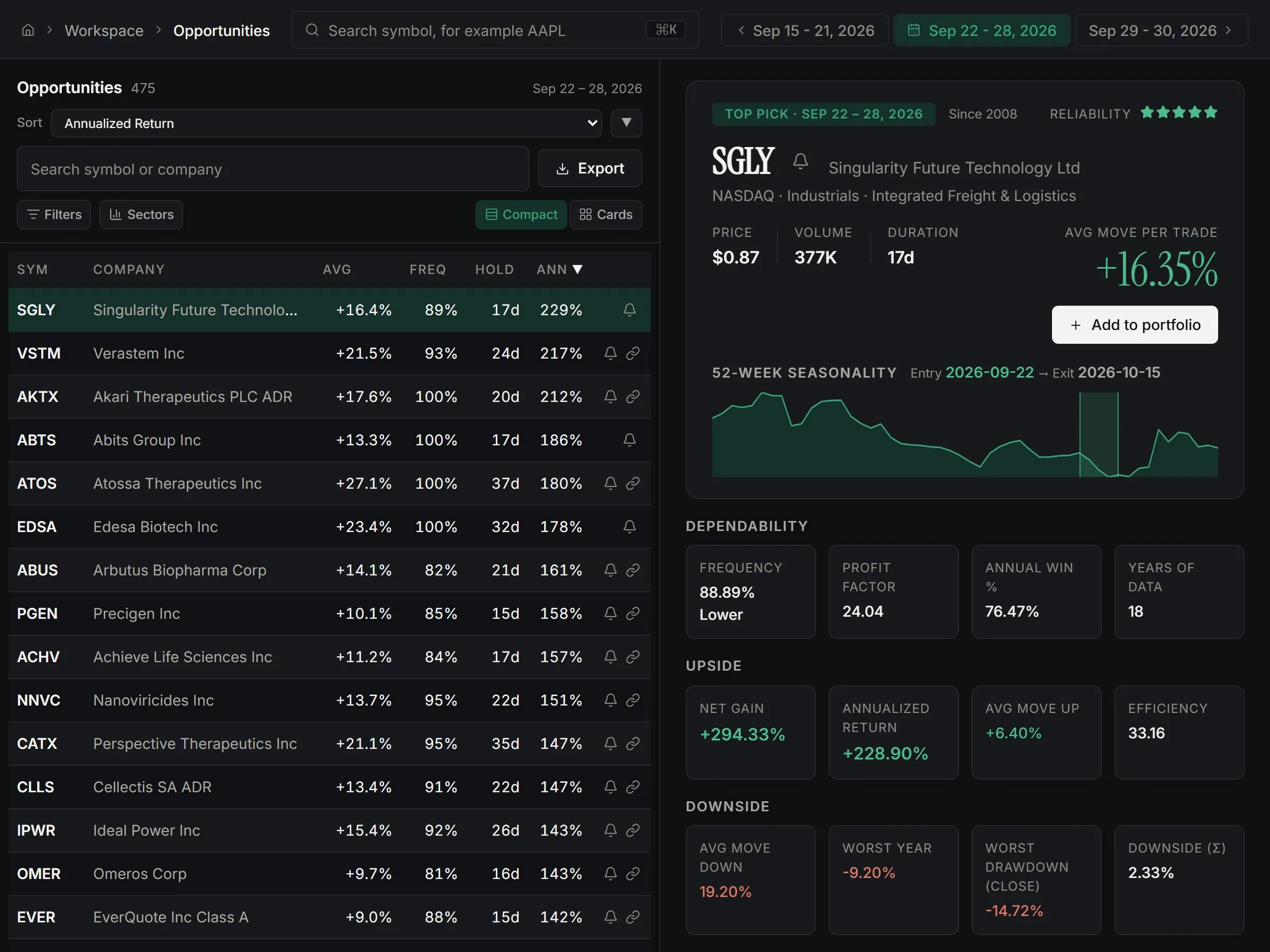Open link icon on NNVC row
Viewport: 1270px width, 952px height.
[x=633, y=700]
